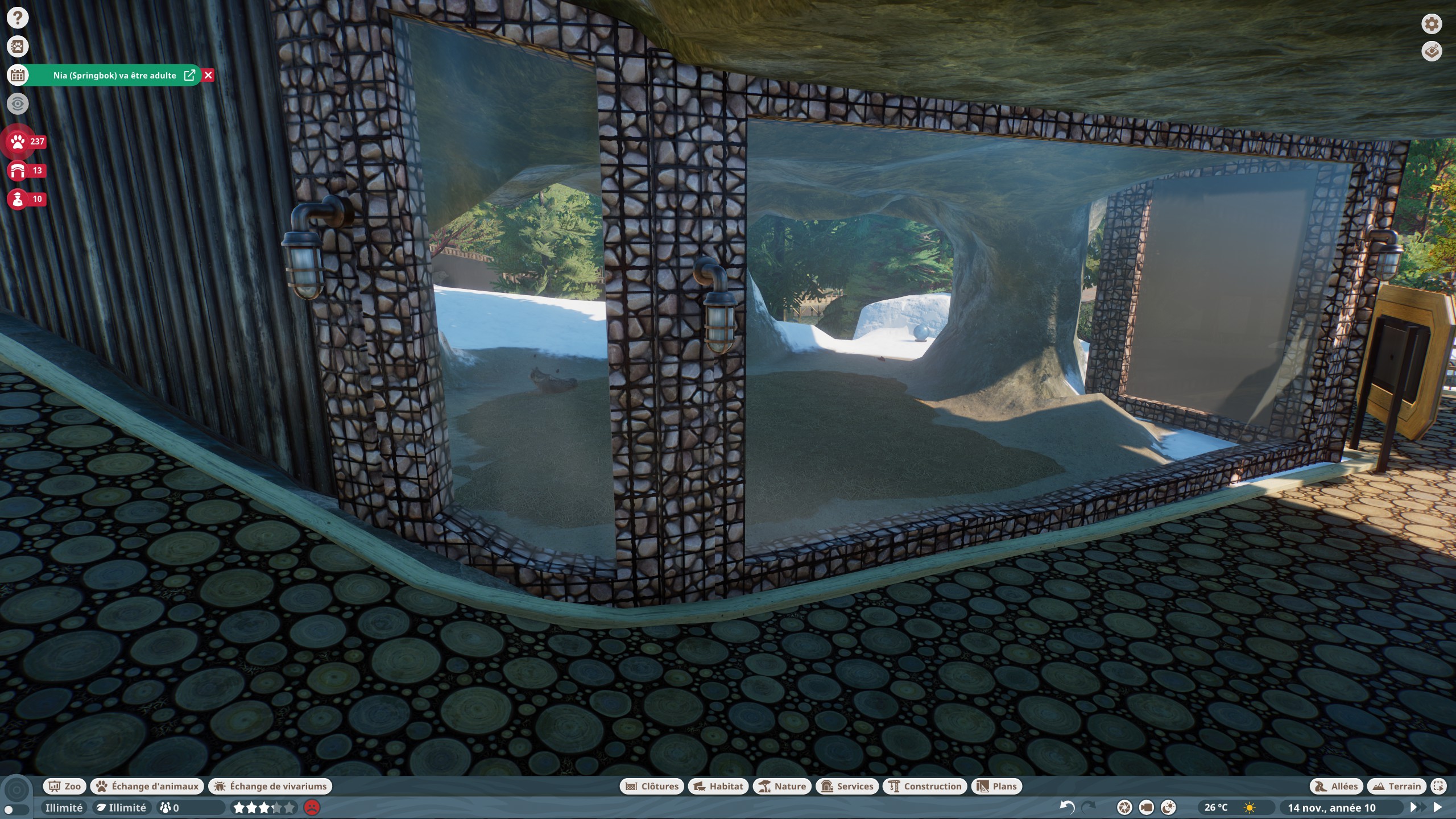Click the red sad face protest icon
The image size is (1456, 819).
click(312, 808)
